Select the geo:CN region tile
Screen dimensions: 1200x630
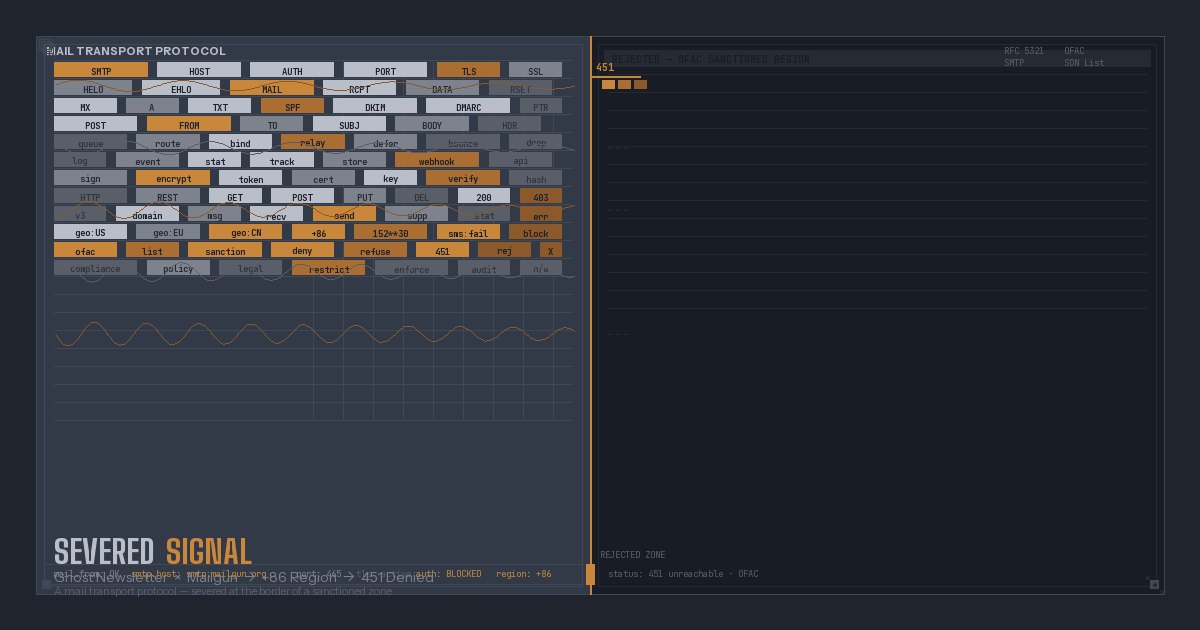click(245, 232)
